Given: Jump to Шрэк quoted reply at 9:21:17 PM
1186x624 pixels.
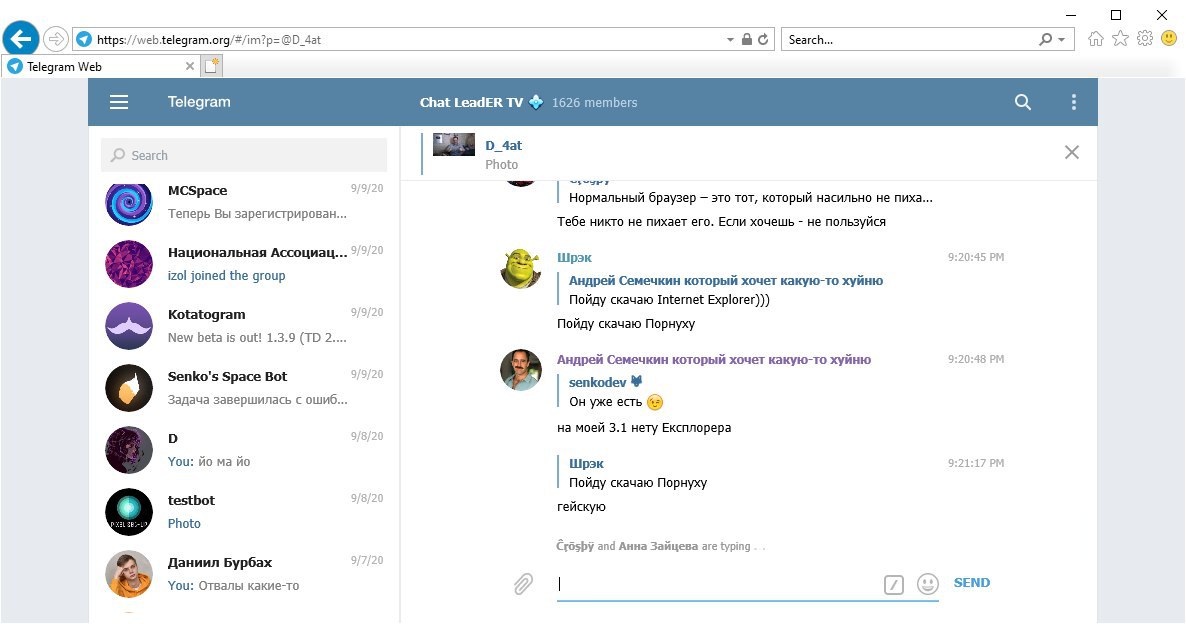Looking at the screenshot, I should (632, 473).
